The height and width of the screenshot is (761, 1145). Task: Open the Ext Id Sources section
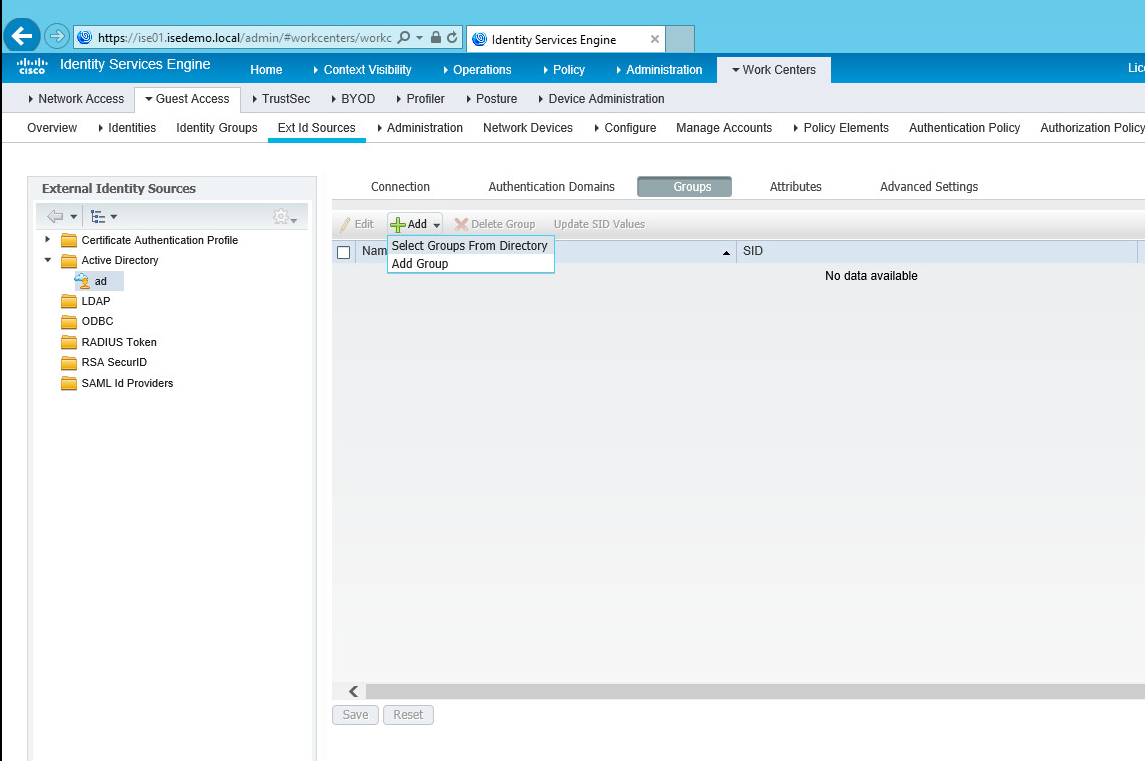pyautogui.click(x=316, y=128)
